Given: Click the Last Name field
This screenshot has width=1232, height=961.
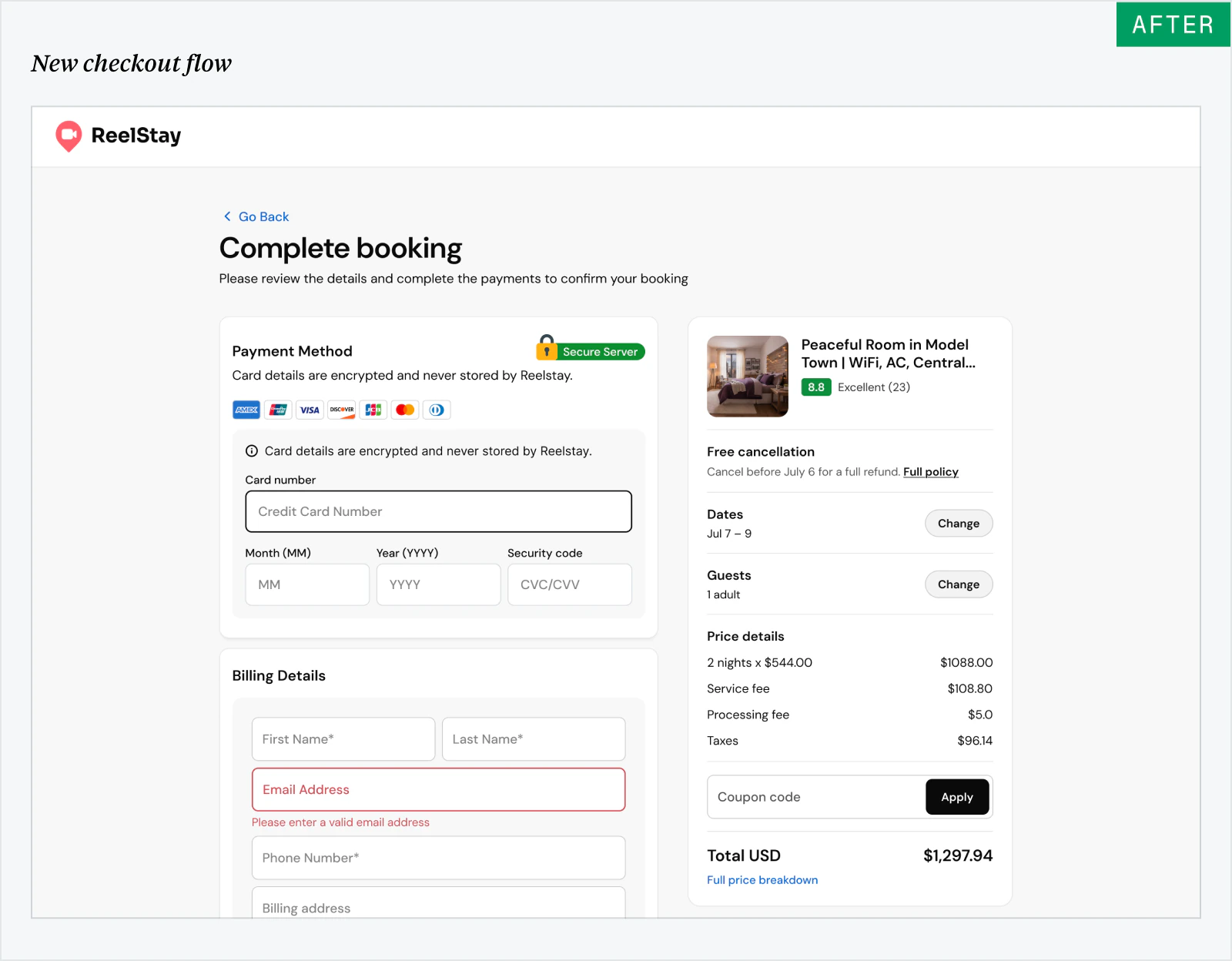Looking at the screenshot, I should [534, 739].
